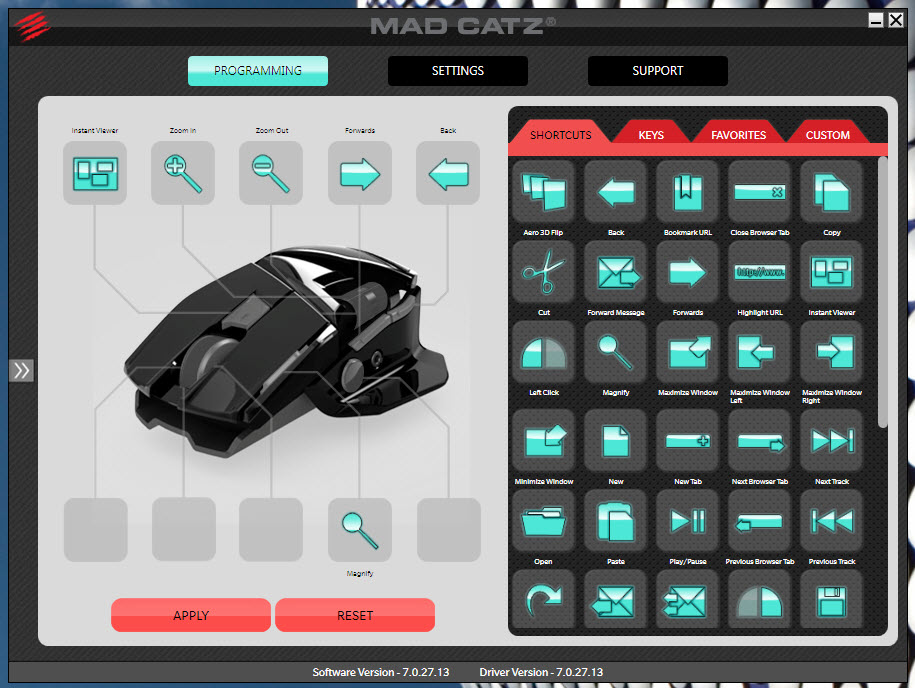
Task: Select the Play/Pause shortcut icon
Action: 687,521
